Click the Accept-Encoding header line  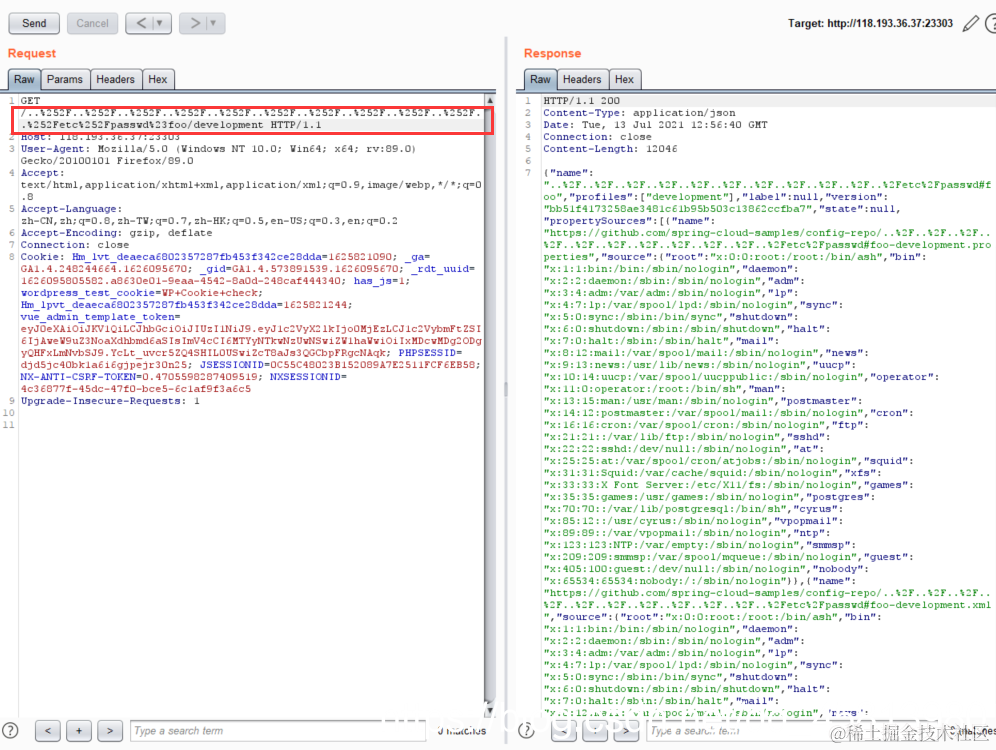[x=116, y=232]
